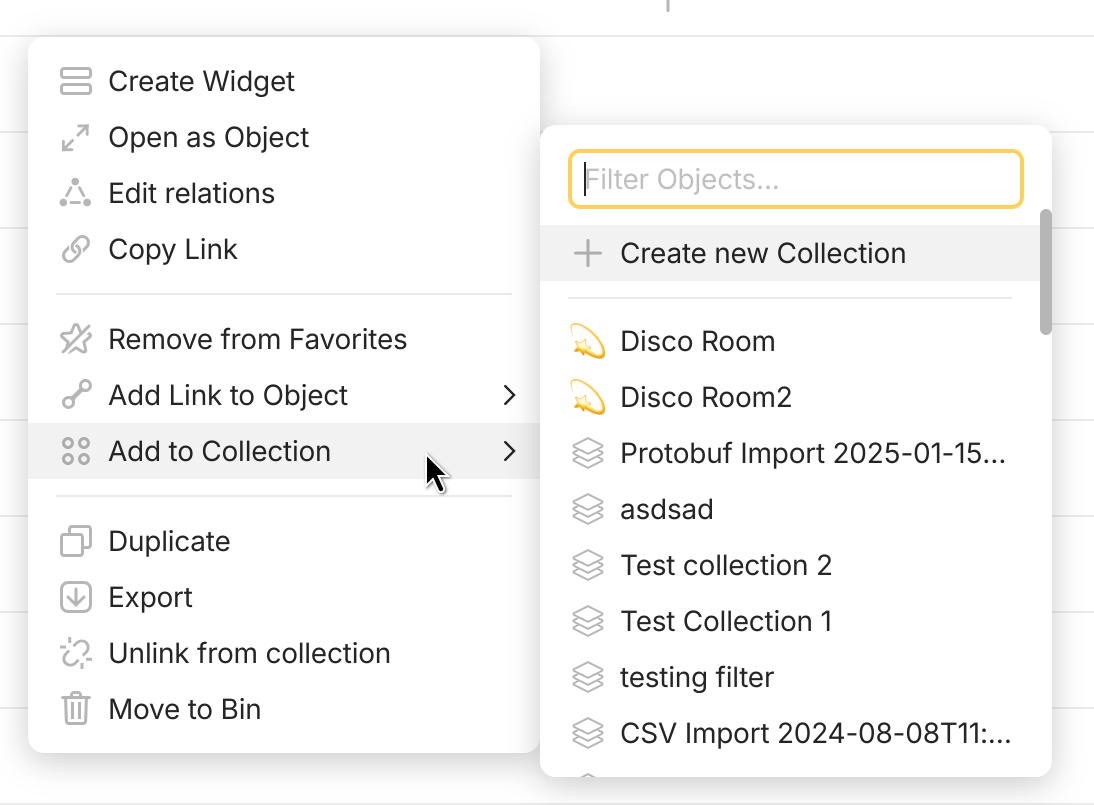This screenshot has height=805, width=1094.
Task: Click the Export download icon
Action: coord(76,598)
